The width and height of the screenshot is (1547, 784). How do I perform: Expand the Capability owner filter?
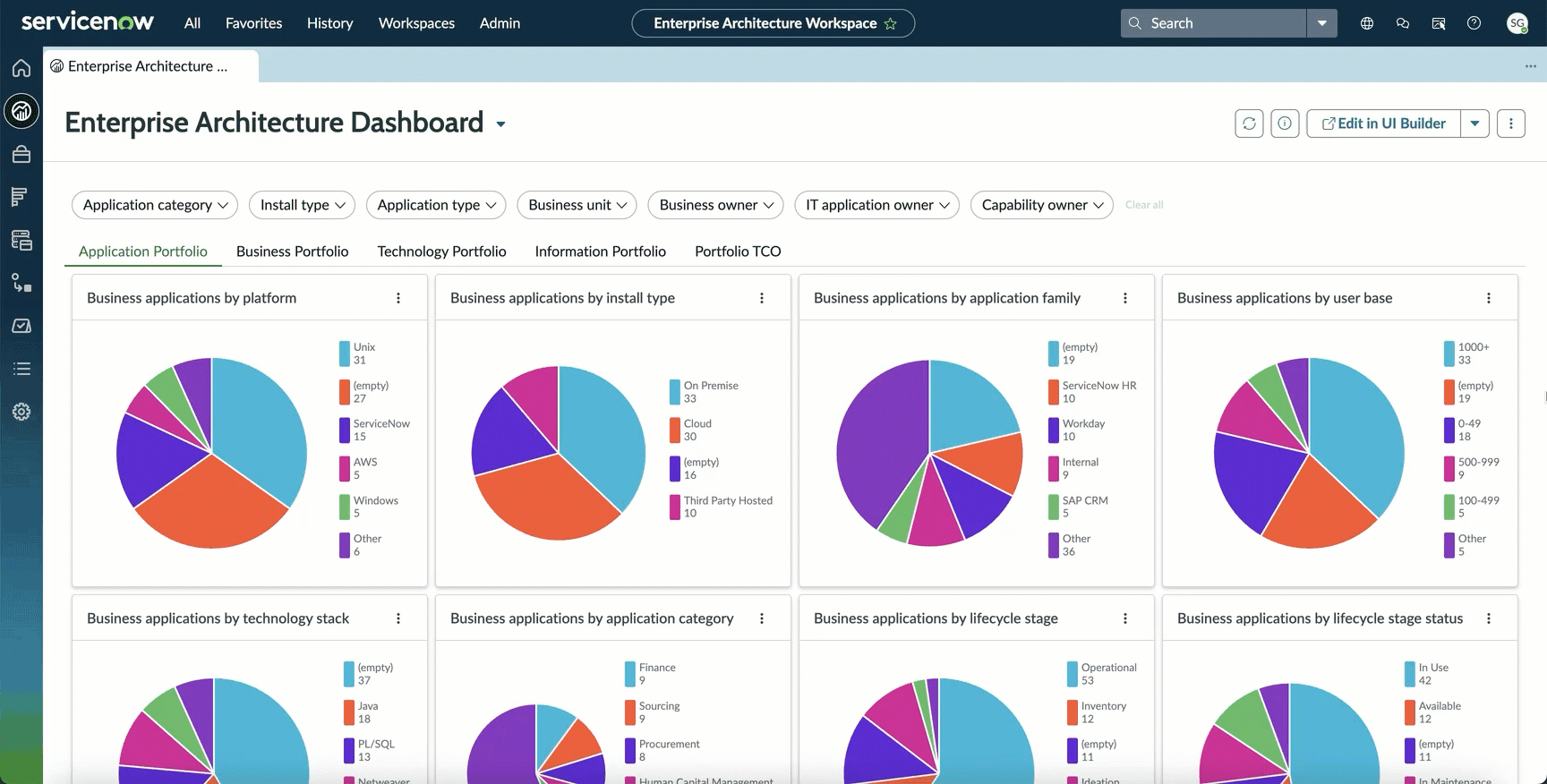(x=1042, y=205)
